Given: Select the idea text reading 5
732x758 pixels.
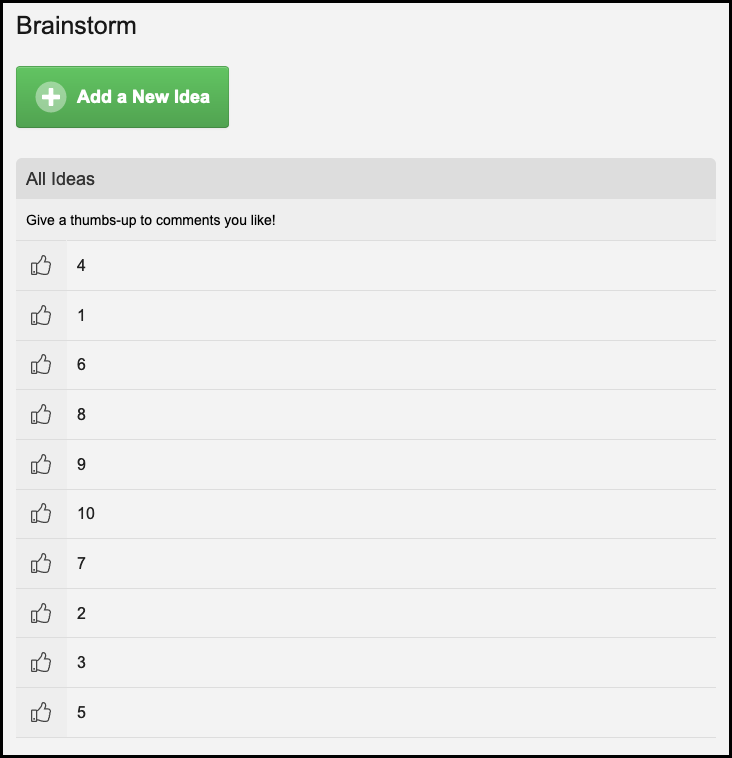Looking at the screenshot, I should click(81, 712).
